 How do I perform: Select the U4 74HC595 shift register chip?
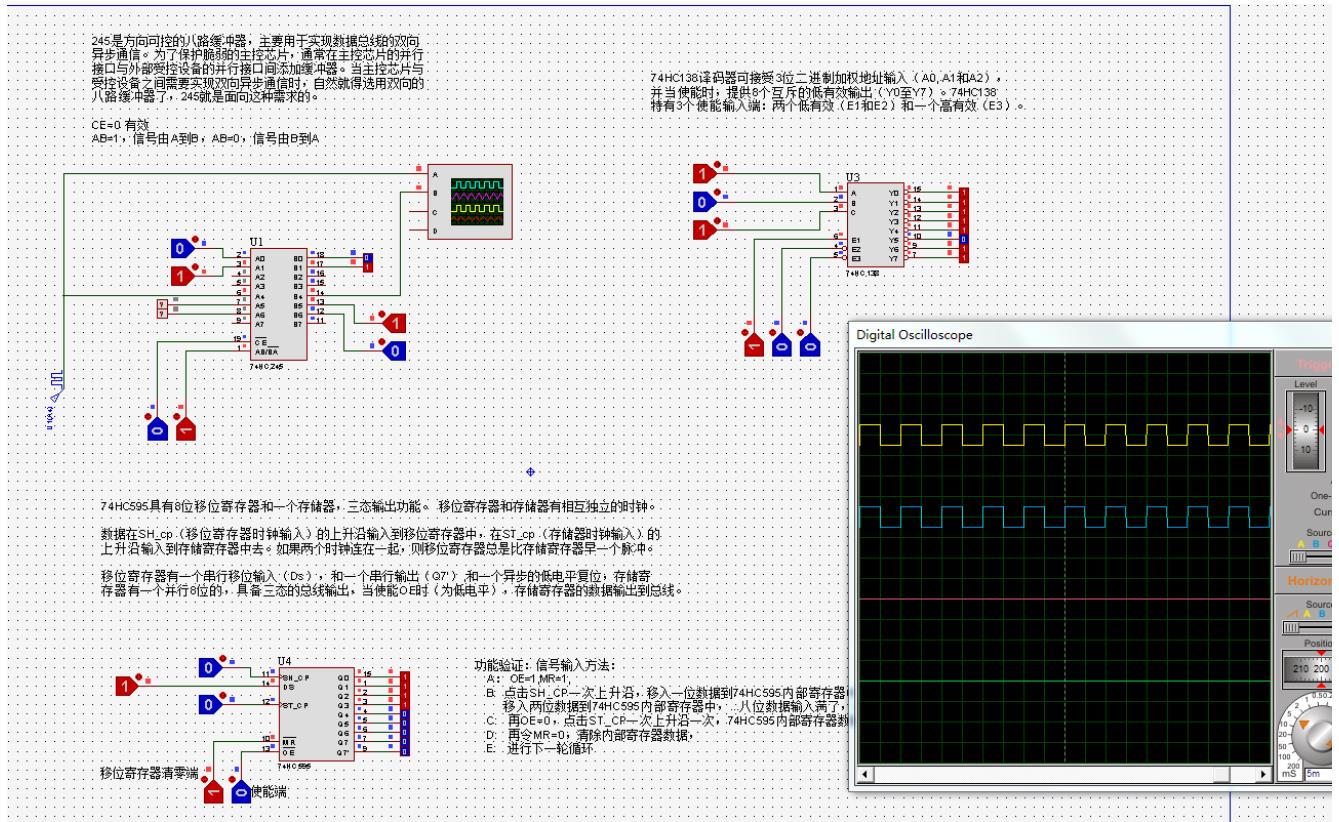(x=316, y=713)
